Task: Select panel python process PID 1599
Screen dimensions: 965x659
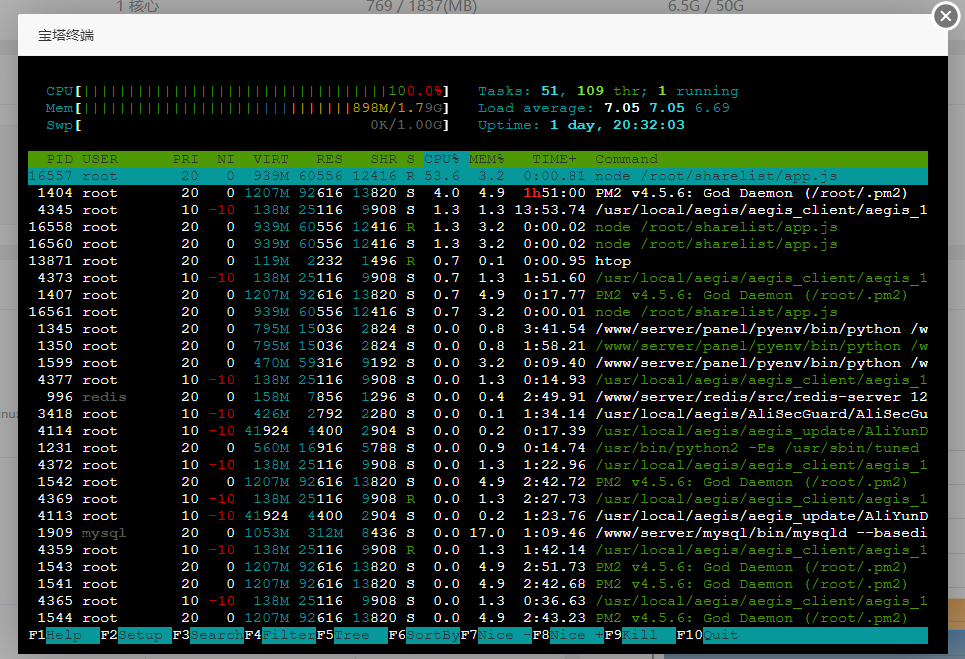Action: 478,363
